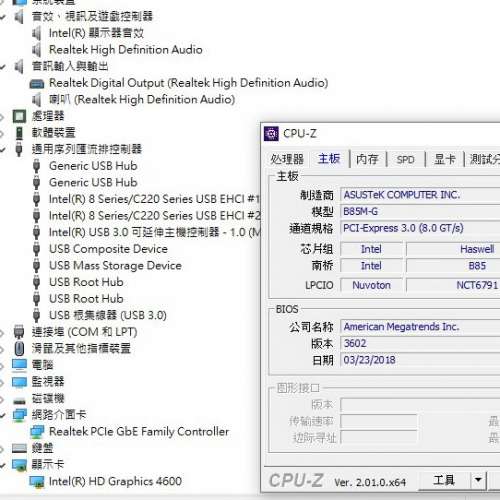Switch to the CPU-Z mainboard tab
Image resolution: width=500 pixels, height=500 pixels.
coord(329,159)
